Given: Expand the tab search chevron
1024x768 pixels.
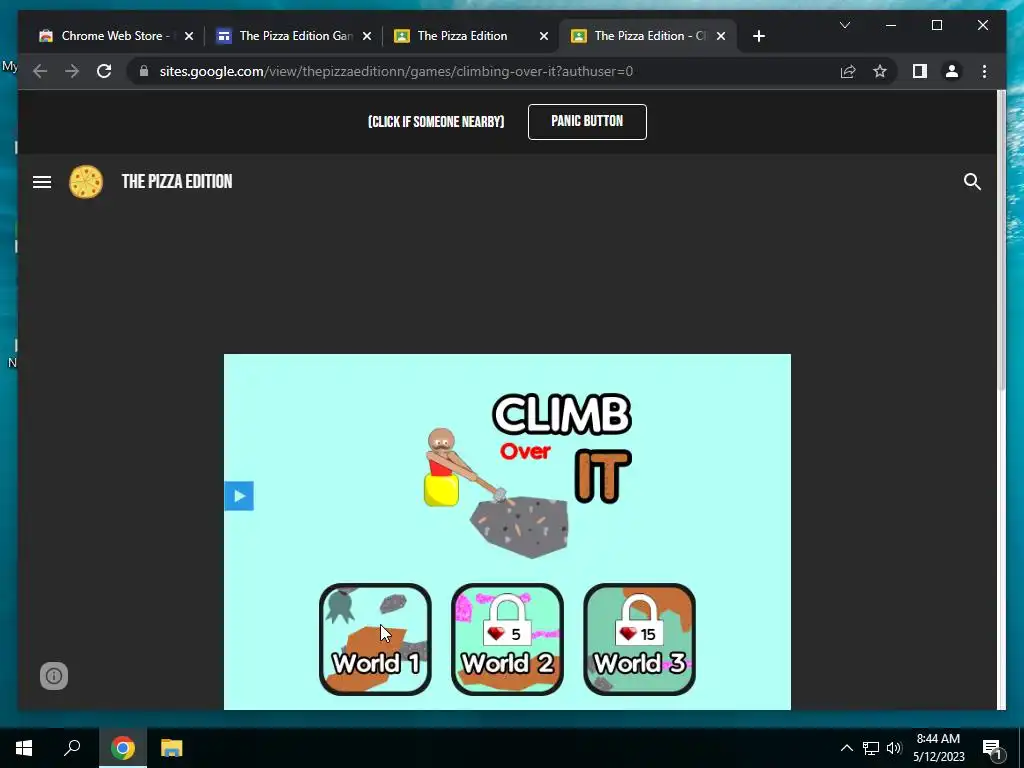Looking at the screenshot, I should click(844, 25).
